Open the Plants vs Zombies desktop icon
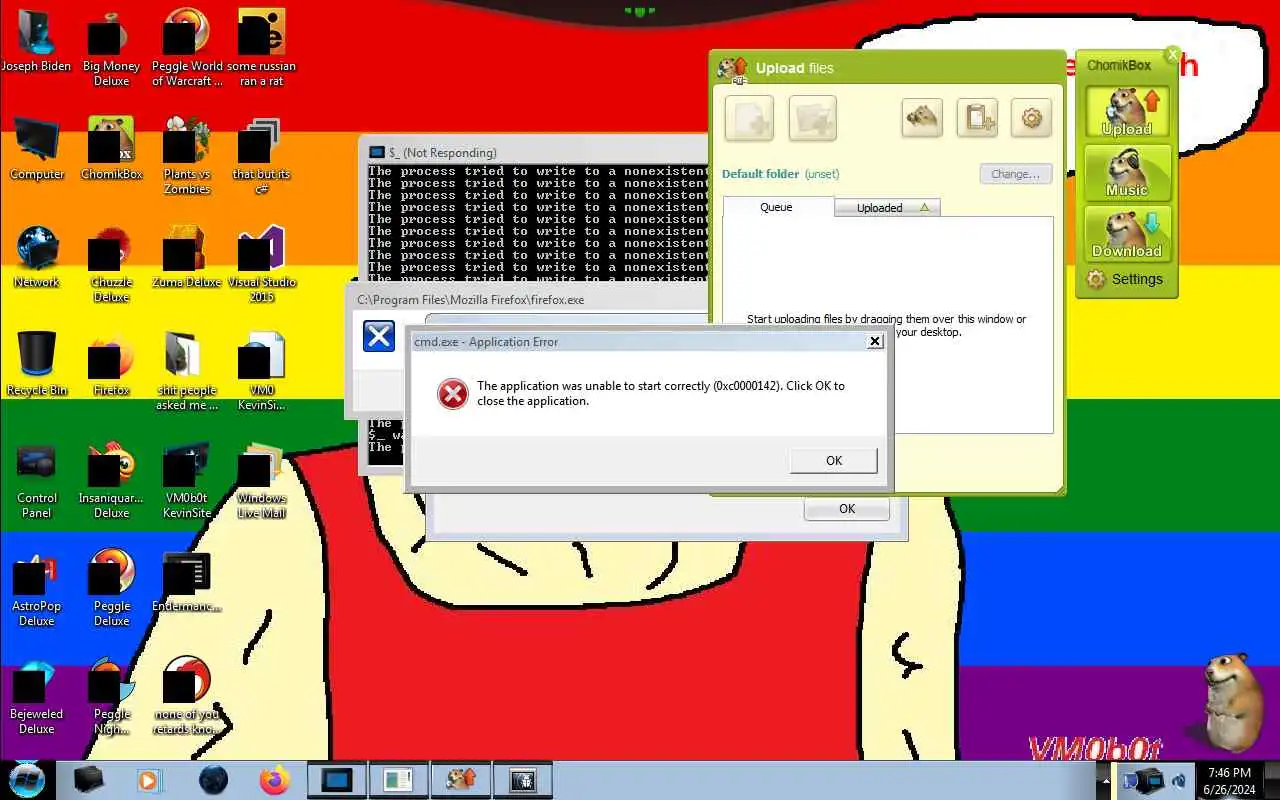Viewport: 1280px width, 800px height. [x=187, y=156]
